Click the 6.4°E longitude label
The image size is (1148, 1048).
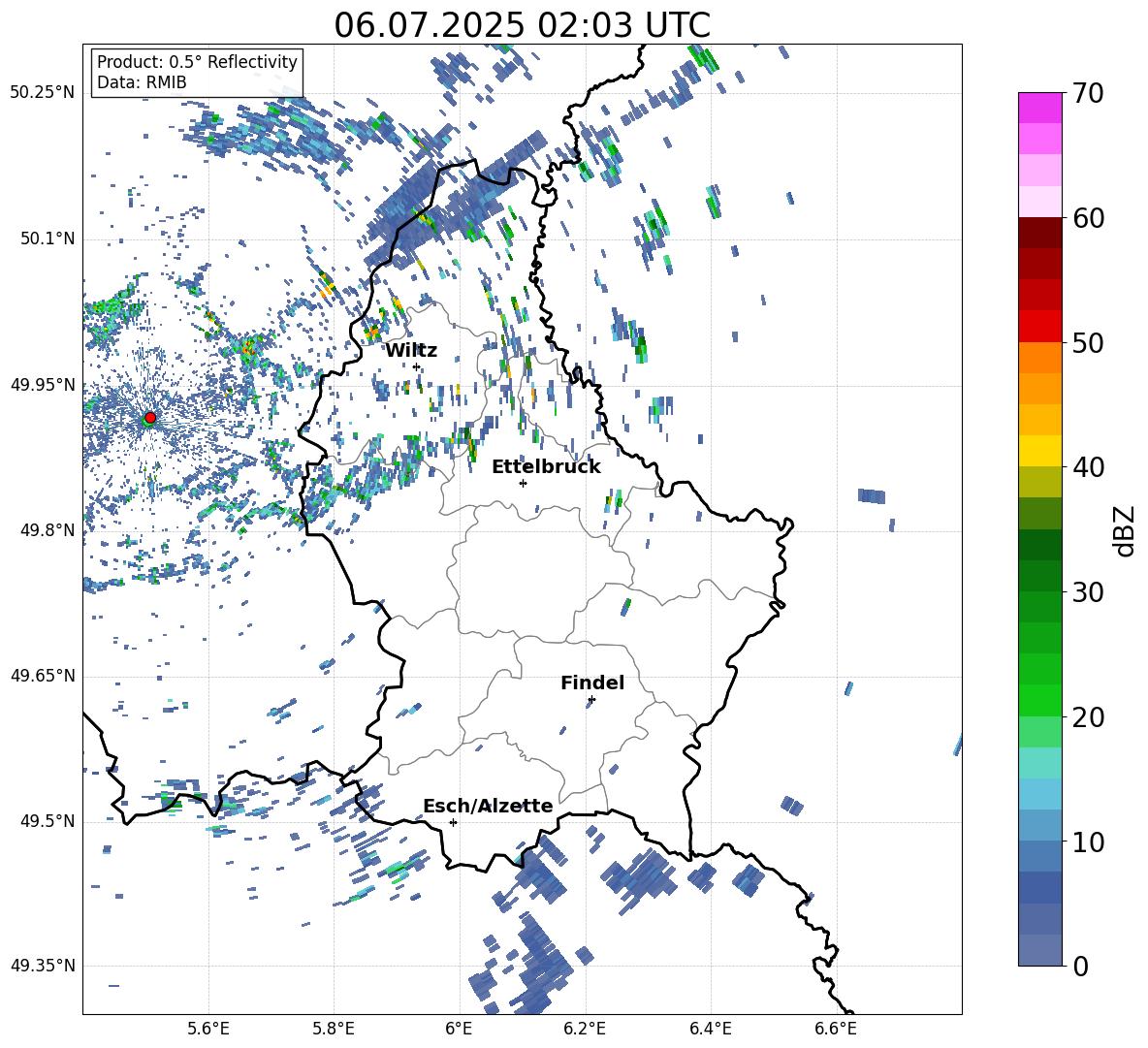[x=710, y=1029]
